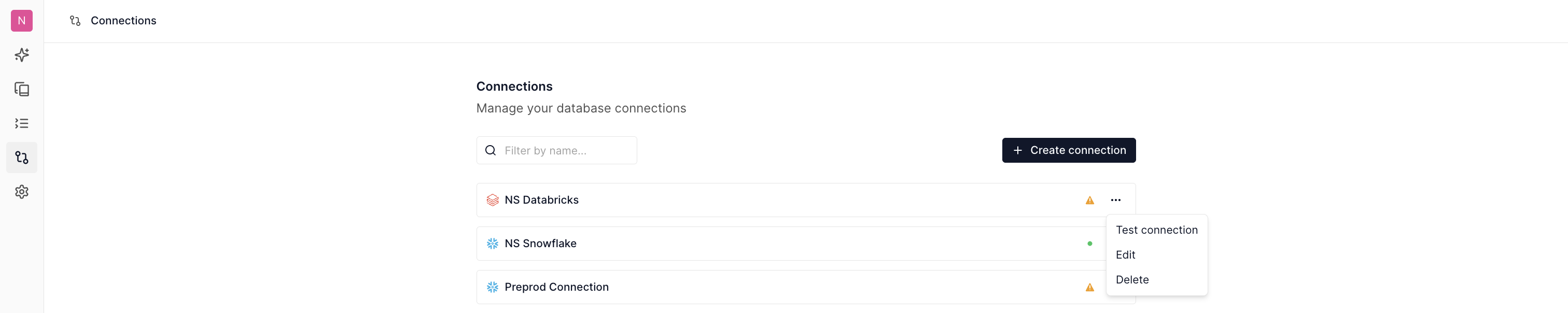Click the warning triangle on Preprod Connection
The image size is (1568, 313).
click(x=1089, y=287)
